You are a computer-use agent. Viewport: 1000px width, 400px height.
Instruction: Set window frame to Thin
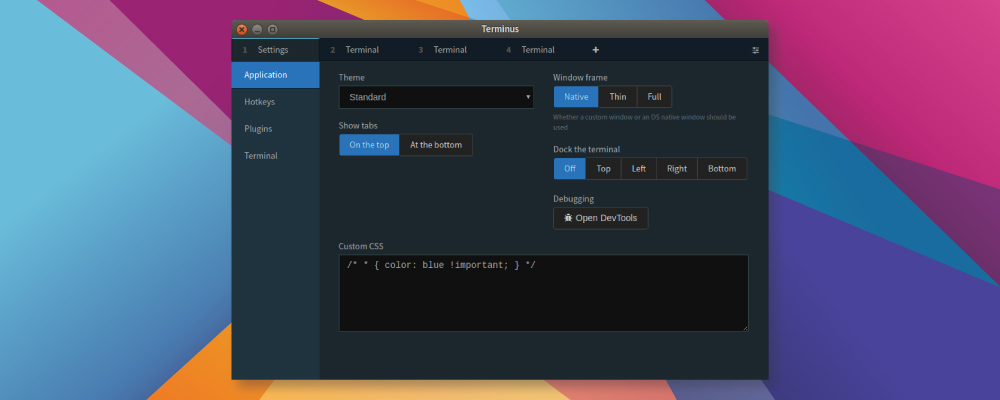(x=618, y=97)
